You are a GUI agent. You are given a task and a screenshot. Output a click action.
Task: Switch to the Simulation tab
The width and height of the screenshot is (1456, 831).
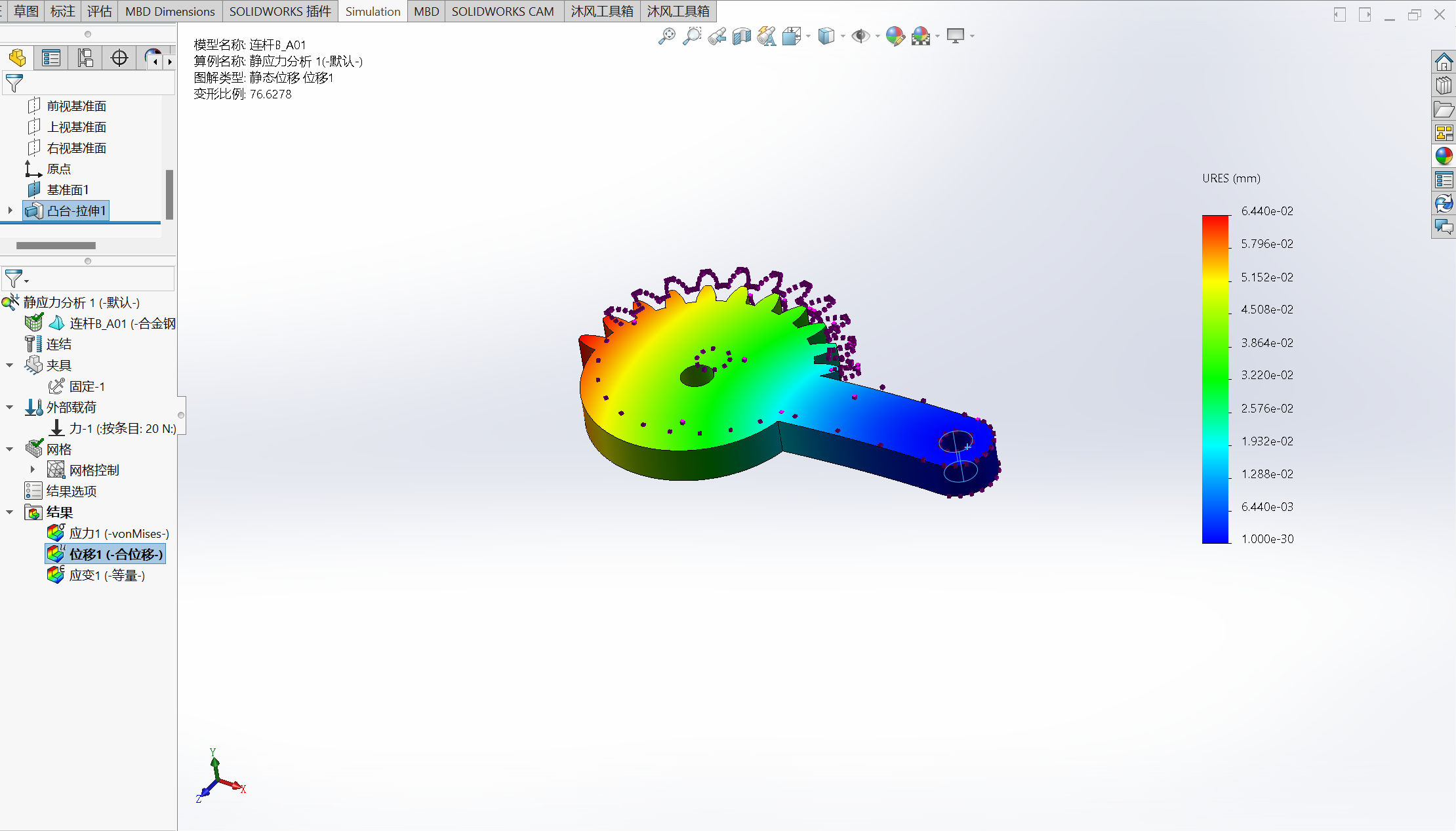(373, 11)
